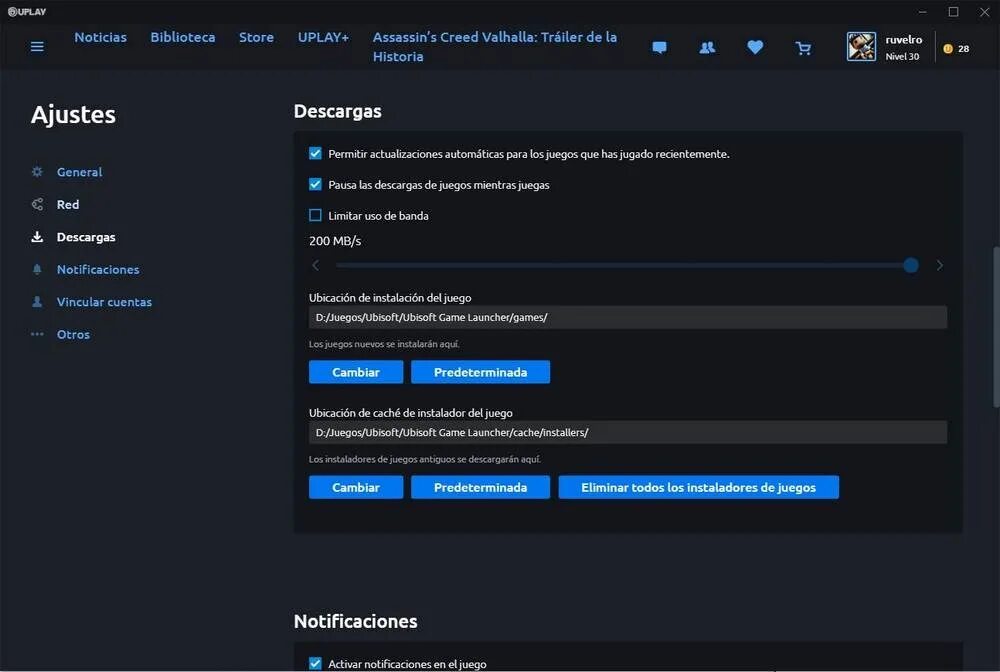Click Eliminar todos los instaladores de juegos
1000x672 pixels.
point(698,487)
